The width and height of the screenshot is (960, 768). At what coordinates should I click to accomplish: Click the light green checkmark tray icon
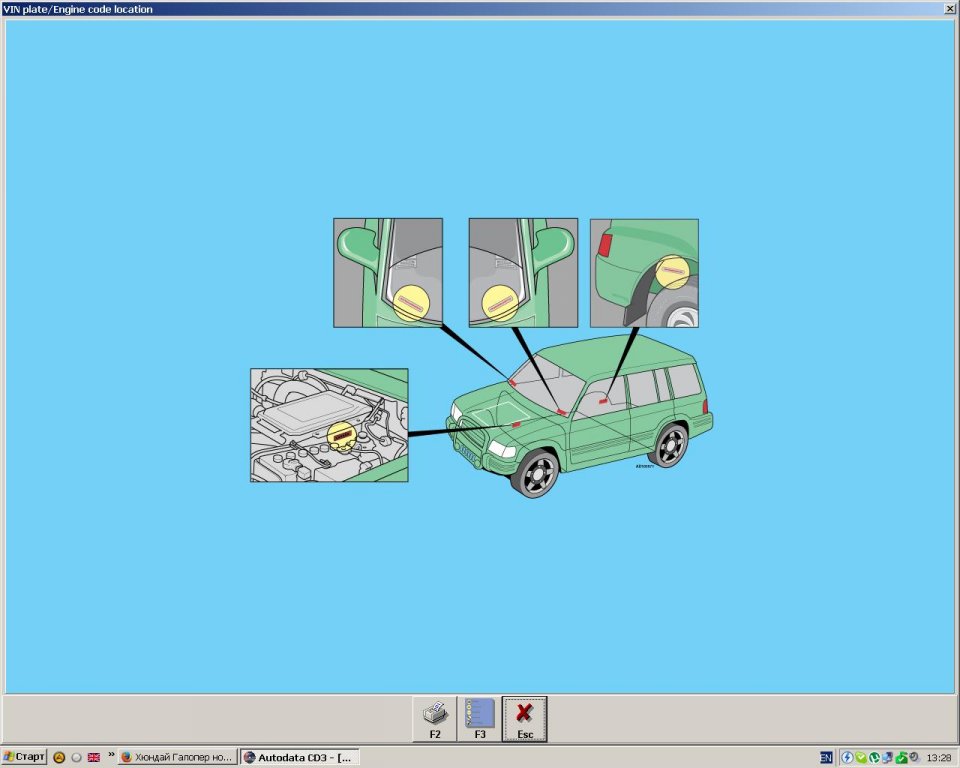[x=861, y=758]
